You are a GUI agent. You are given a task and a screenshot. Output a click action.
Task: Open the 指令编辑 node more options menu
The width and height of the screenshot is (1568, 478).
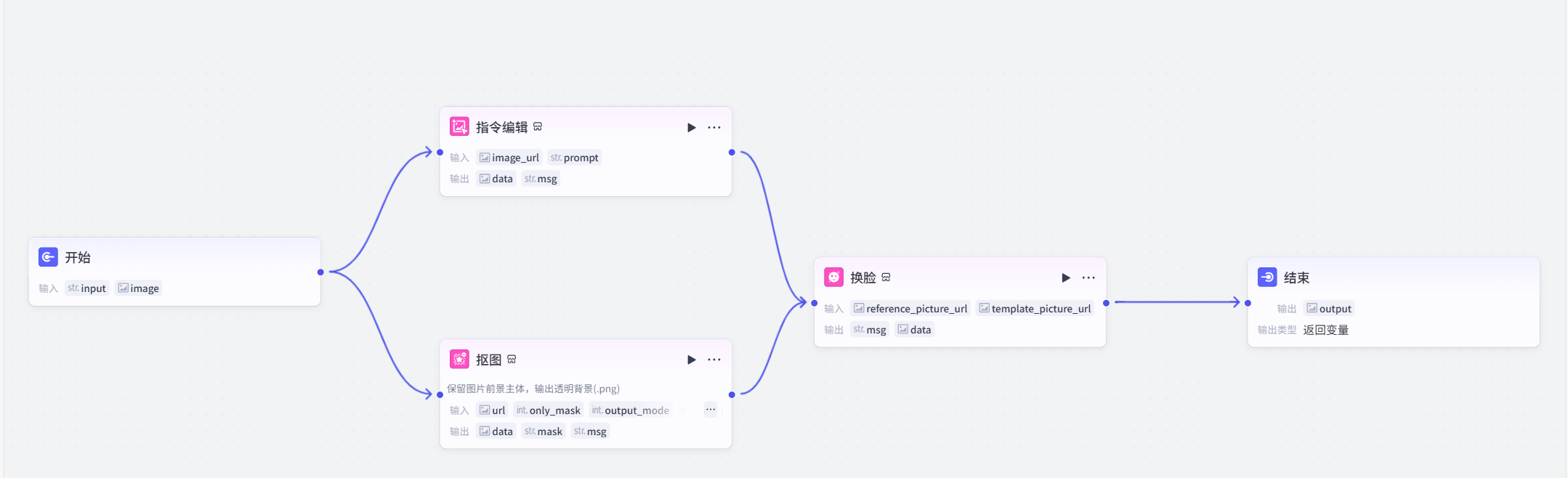pyautogui.click(x=714, y=128)
